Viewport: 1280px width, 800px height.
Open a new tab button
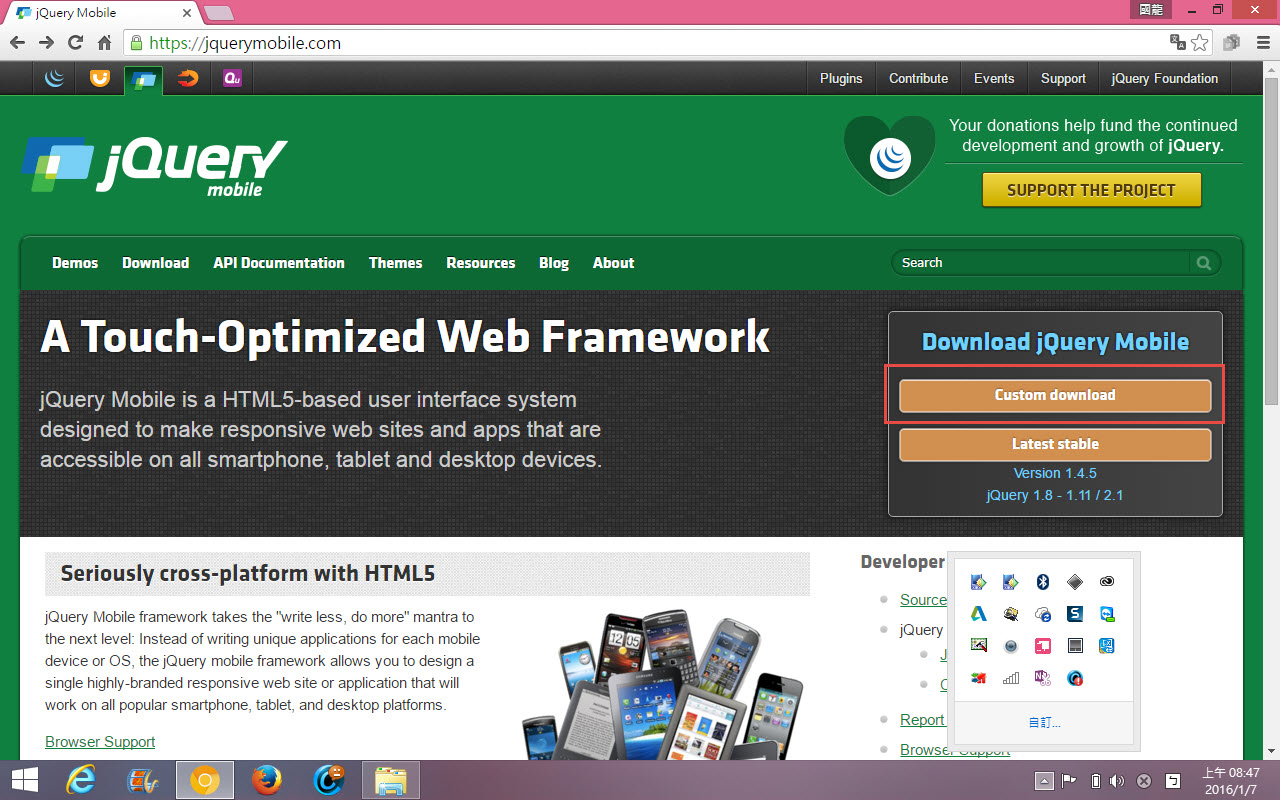[218, 13]
